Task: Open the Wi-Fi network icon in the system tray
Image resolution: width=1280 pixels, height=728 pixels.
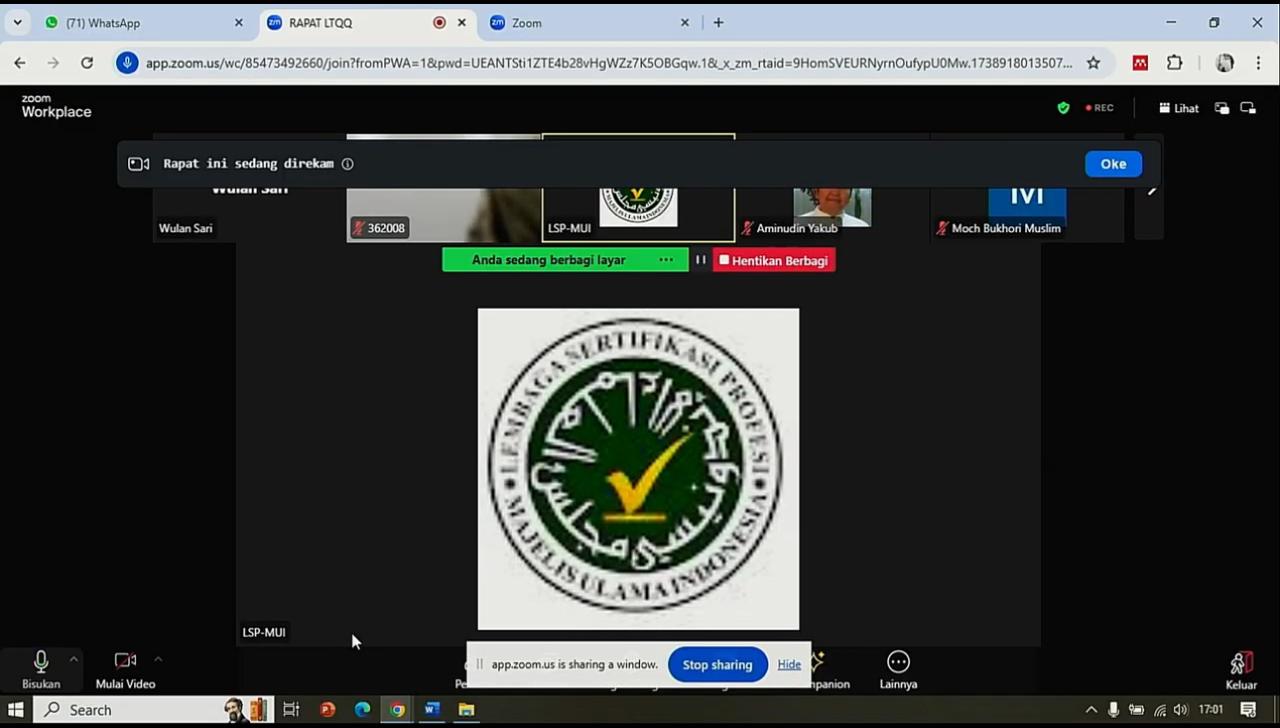Action: click(x=1159, y=710)
